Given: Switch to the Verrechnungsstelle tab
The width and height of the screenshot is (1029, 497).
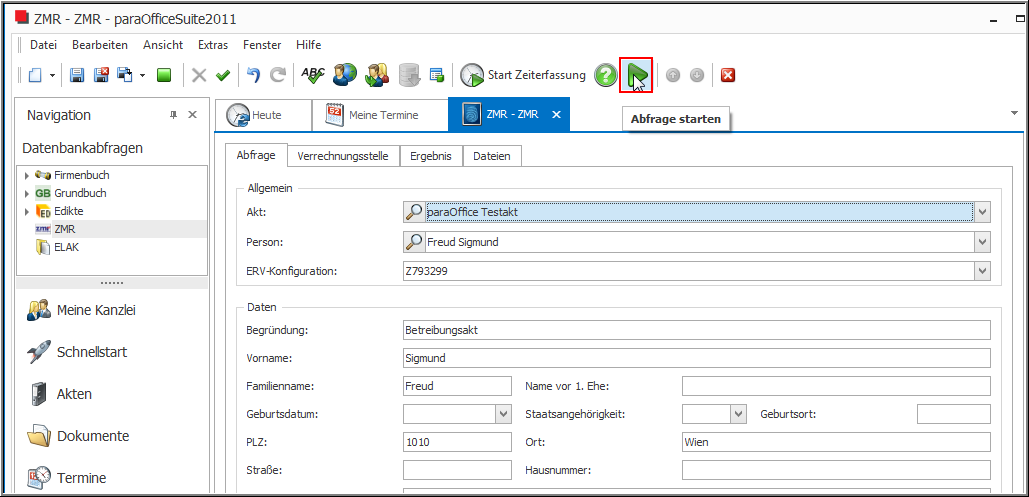Looking at the screenshot, I should [x=344, y=156].
